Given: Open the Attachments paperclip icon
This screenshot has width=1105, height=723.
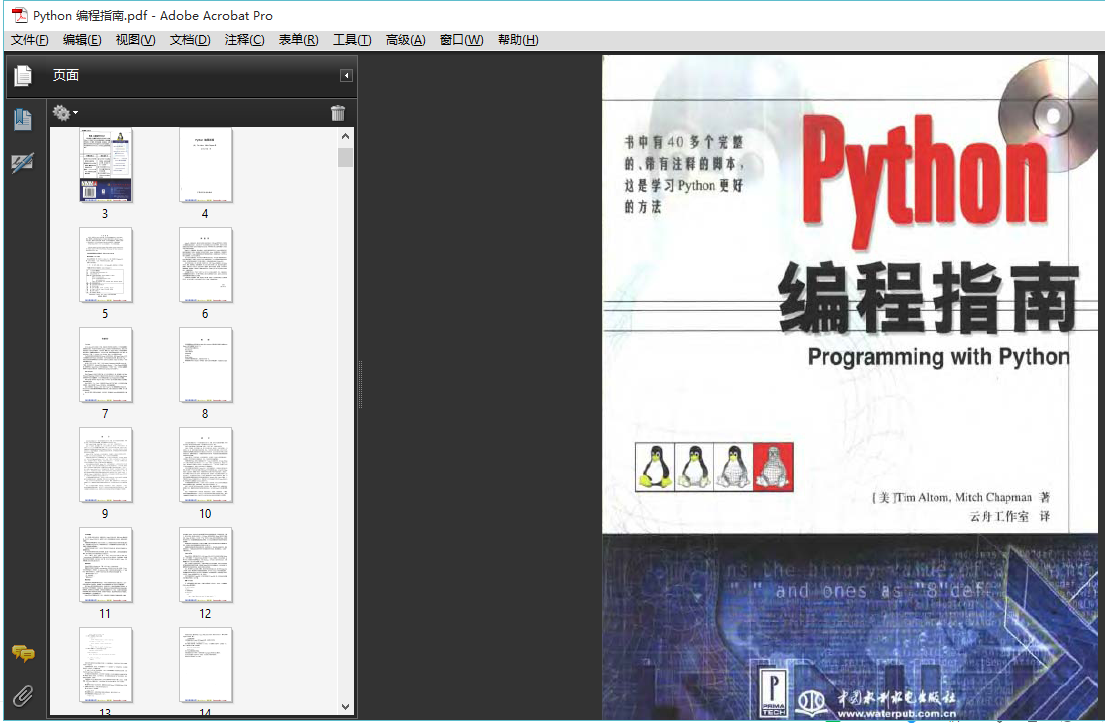Looking at the screenshot, I should 23,696.
